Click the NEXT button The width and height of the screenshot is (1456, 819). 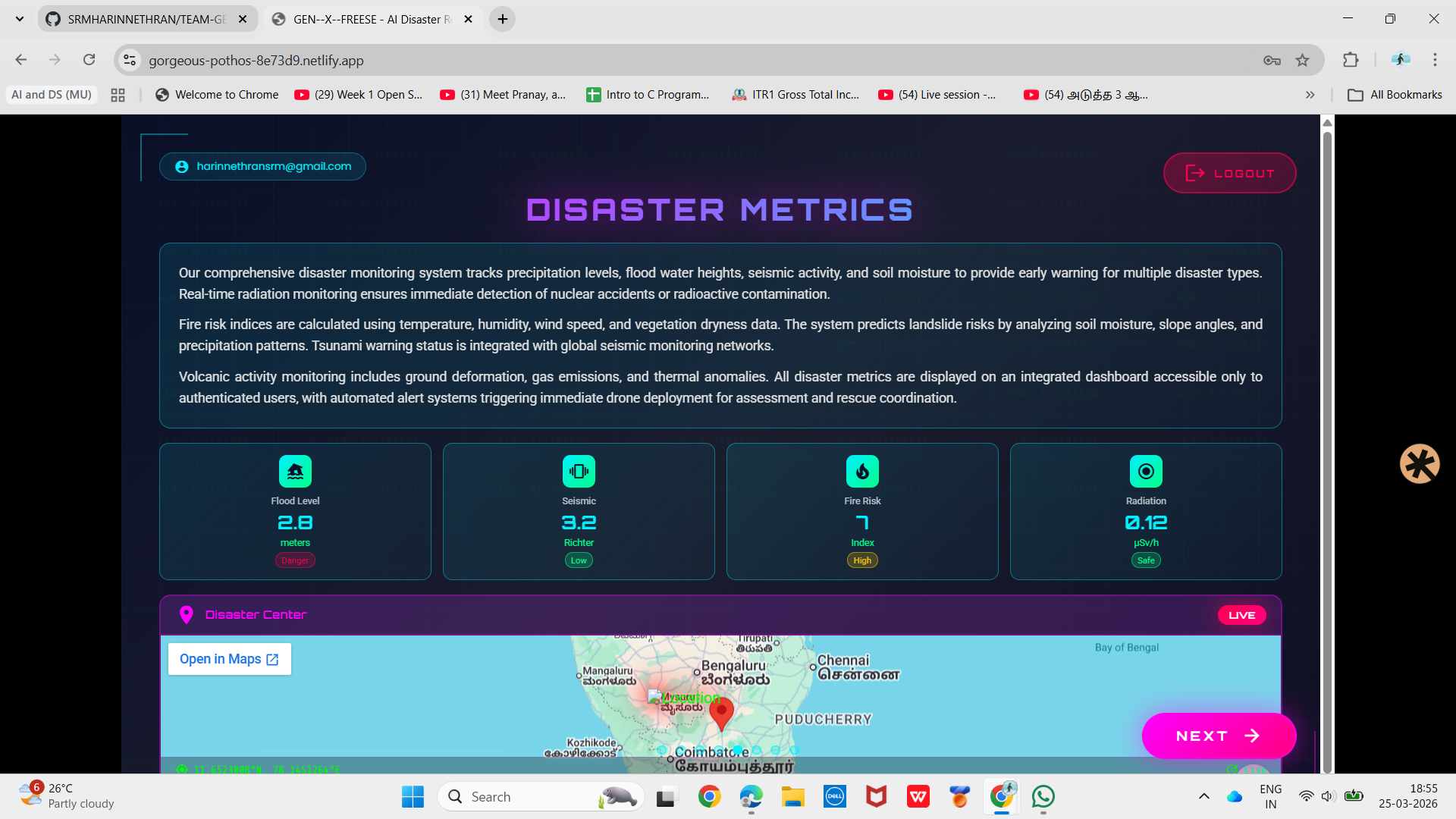[1218, 736]
